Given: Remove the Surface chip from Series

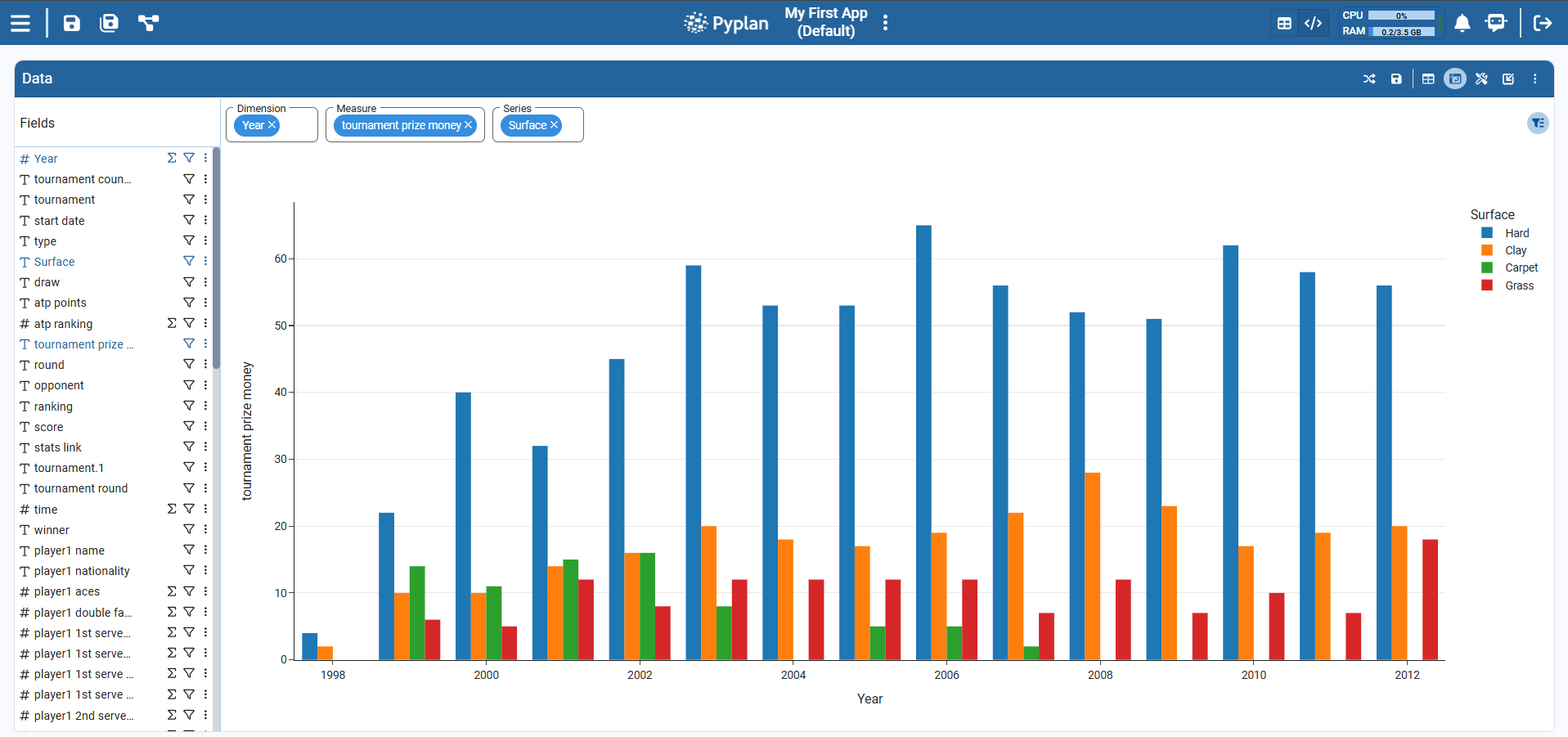Looking at the screenshot, I should [554, 125].
